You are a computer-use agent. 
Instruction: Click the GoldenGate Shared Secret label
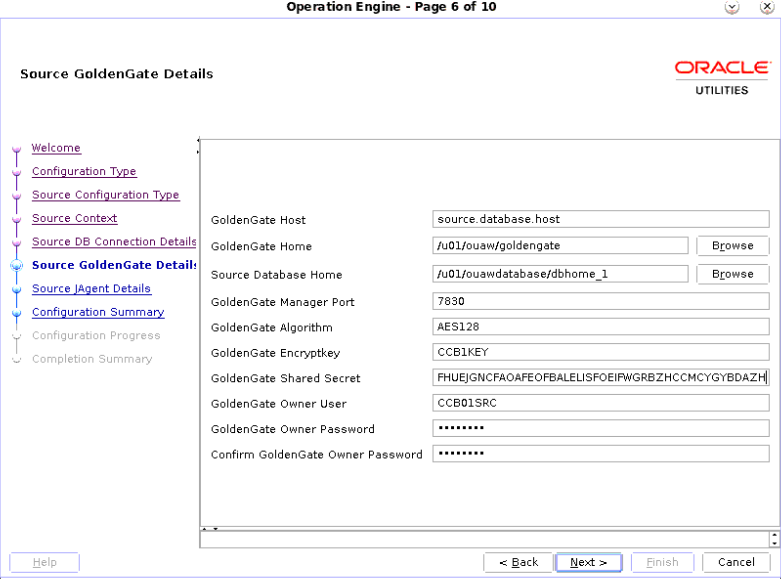(x=285, y=378)
